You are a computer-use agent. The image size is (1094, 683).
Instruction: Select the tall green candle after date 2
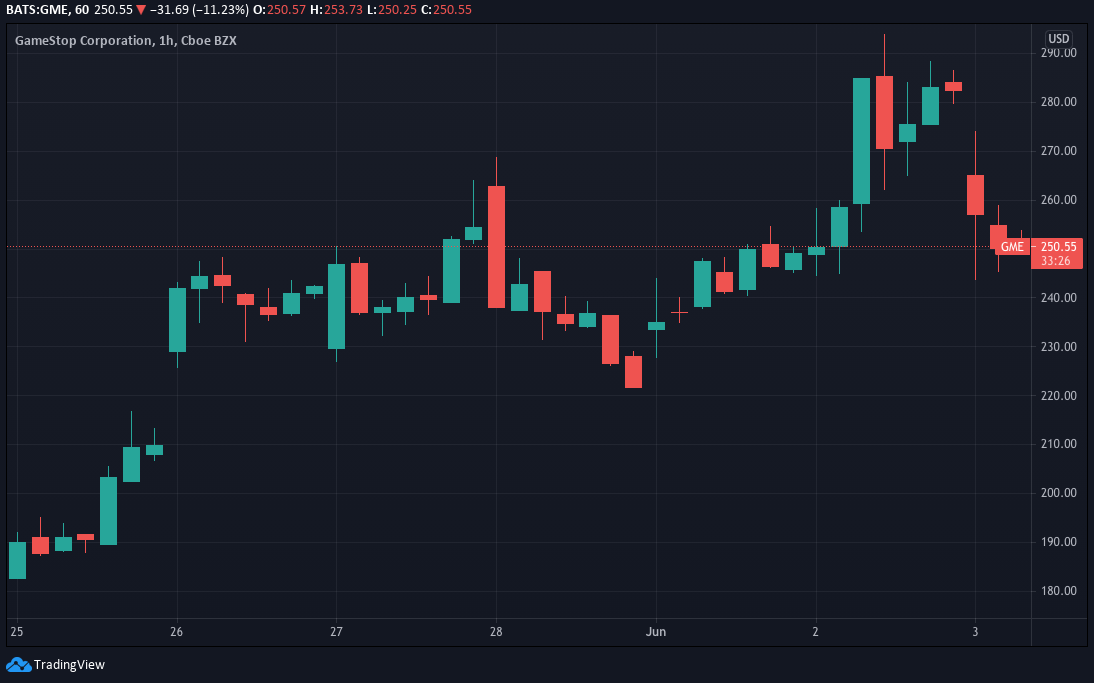[862, 141]
